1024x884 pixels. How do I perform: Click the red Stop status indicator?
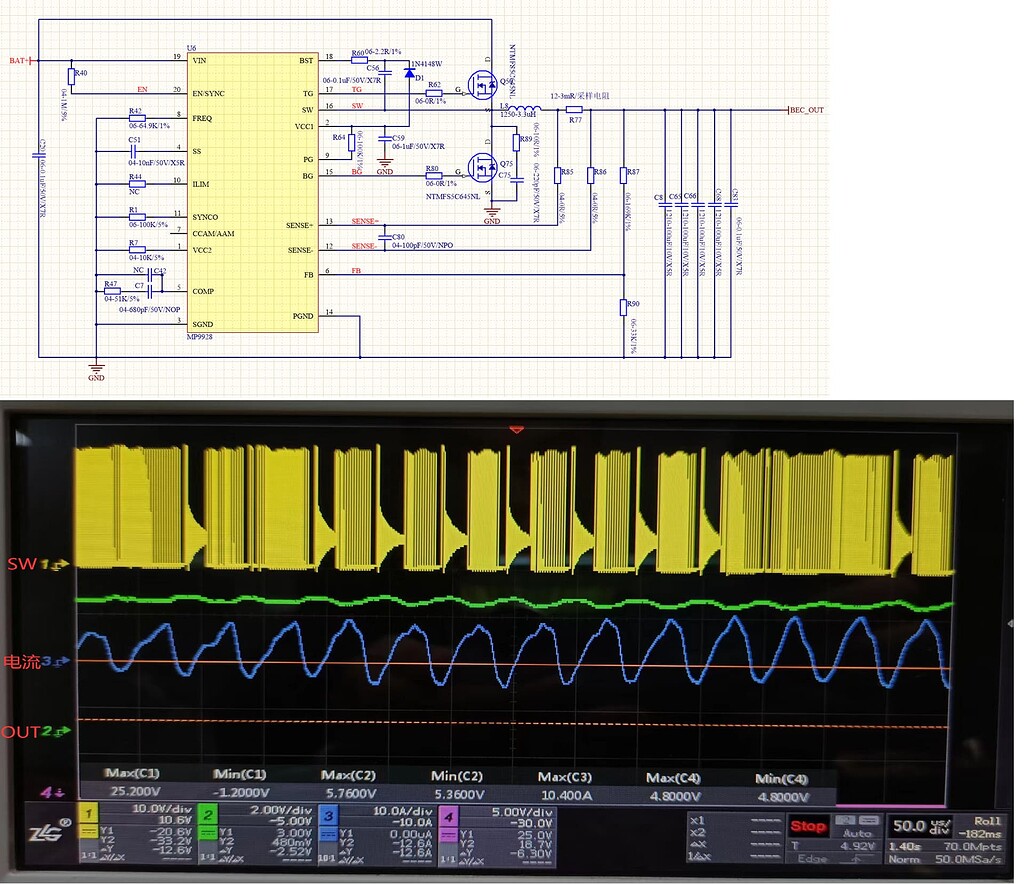[808, 826]
